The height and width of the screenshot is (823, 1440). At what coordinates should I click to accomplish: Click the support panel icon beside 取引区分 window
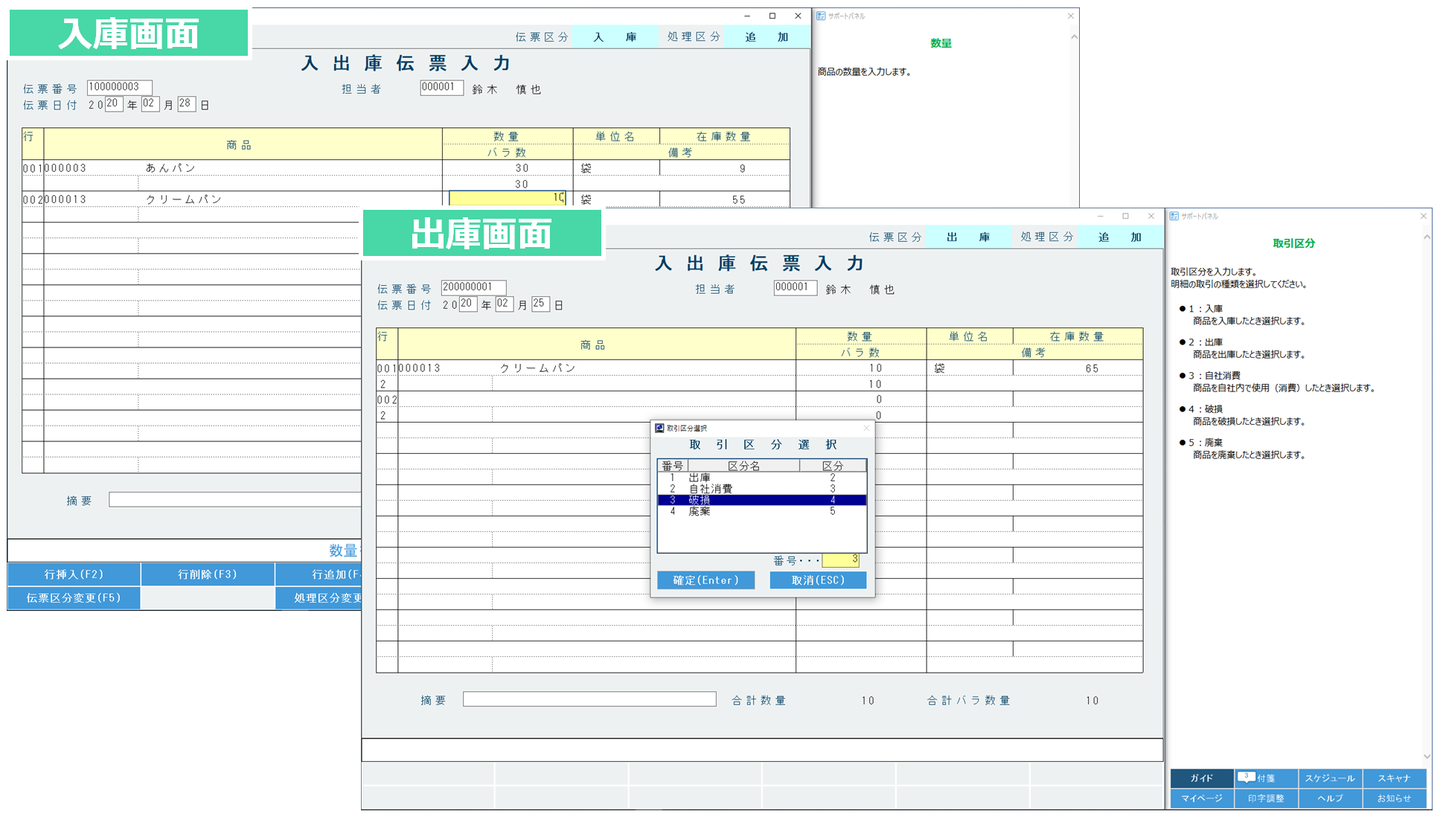(x=1175, y=216)
